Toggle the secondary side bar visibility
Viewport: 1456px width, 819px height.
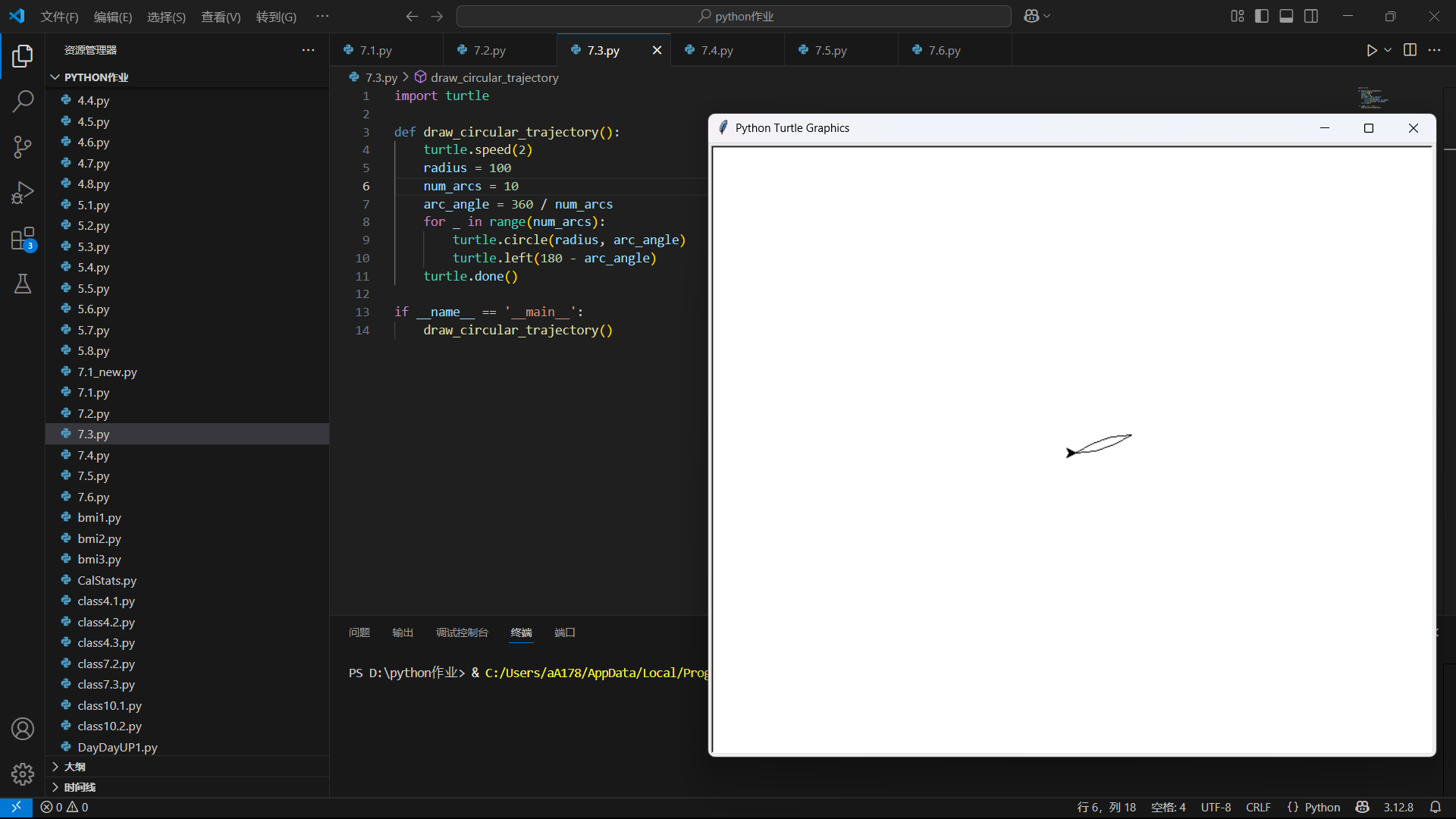[1311, 16]
